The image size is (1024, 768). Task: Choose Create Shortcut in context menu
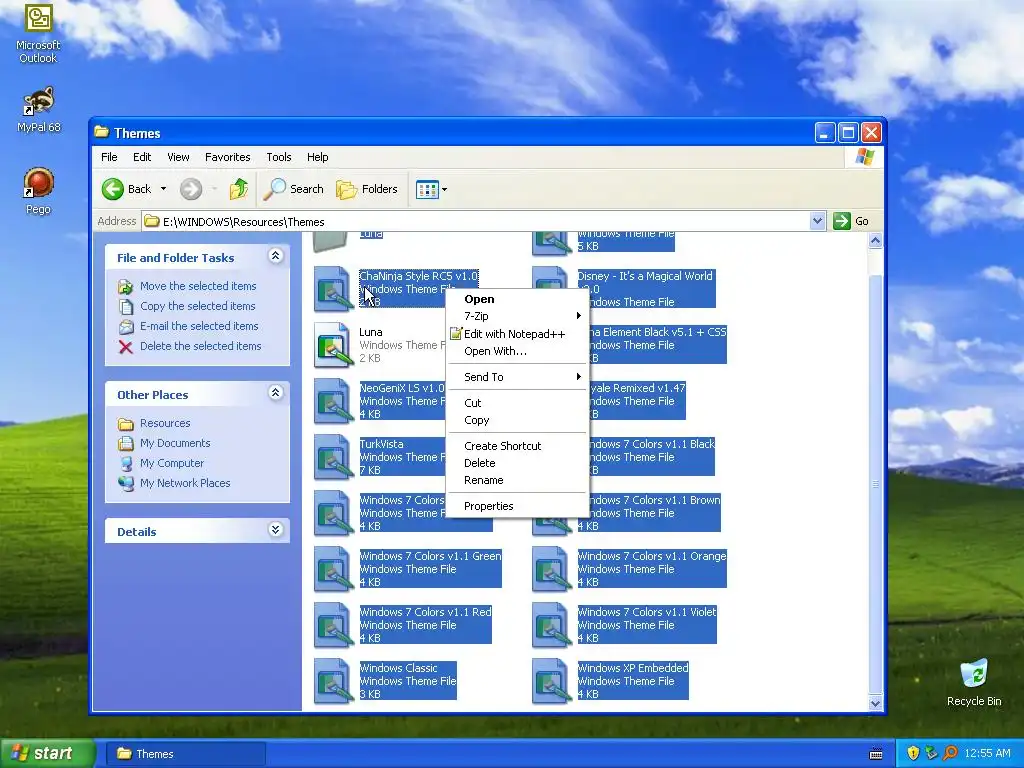point(517,446)
